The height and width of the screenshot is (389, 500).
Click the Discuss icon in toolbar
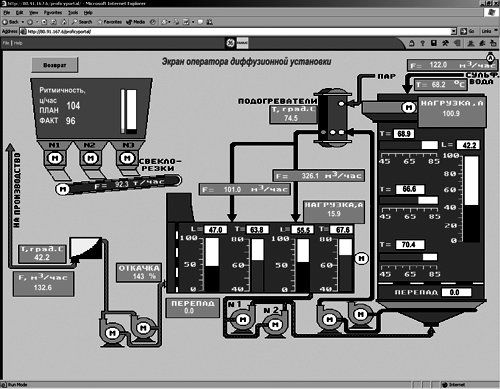tap(200, 22)
